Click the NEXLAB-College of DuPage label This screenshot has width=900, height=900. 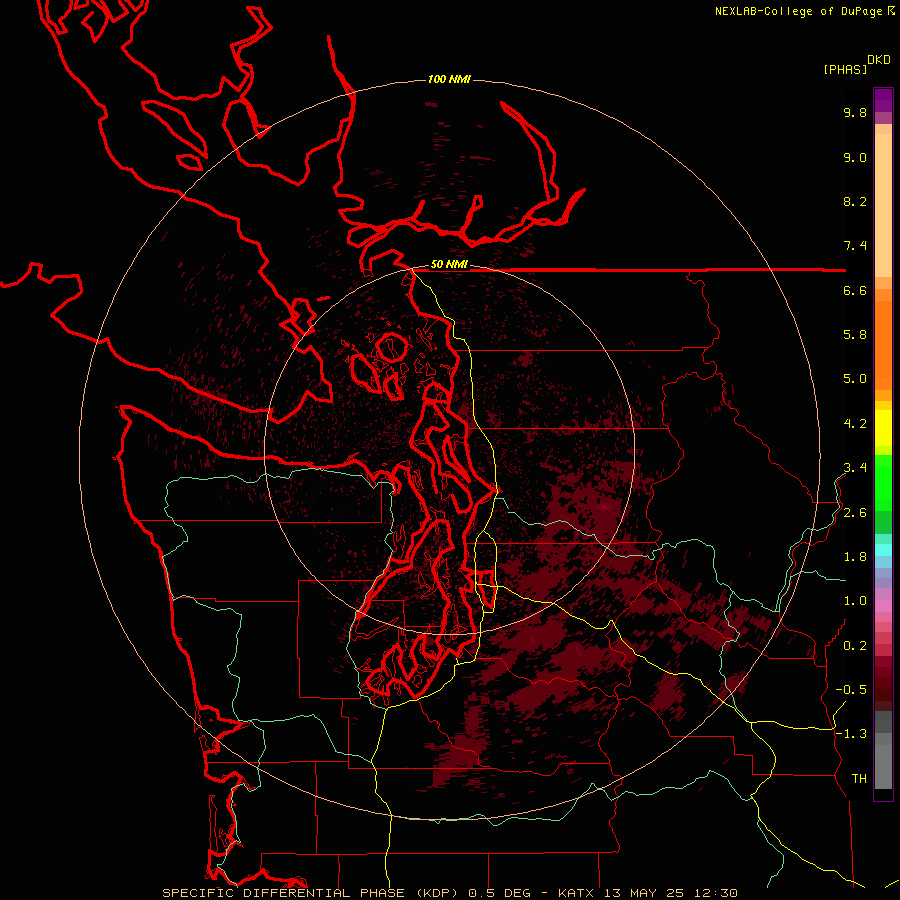(x=798, y=11)
